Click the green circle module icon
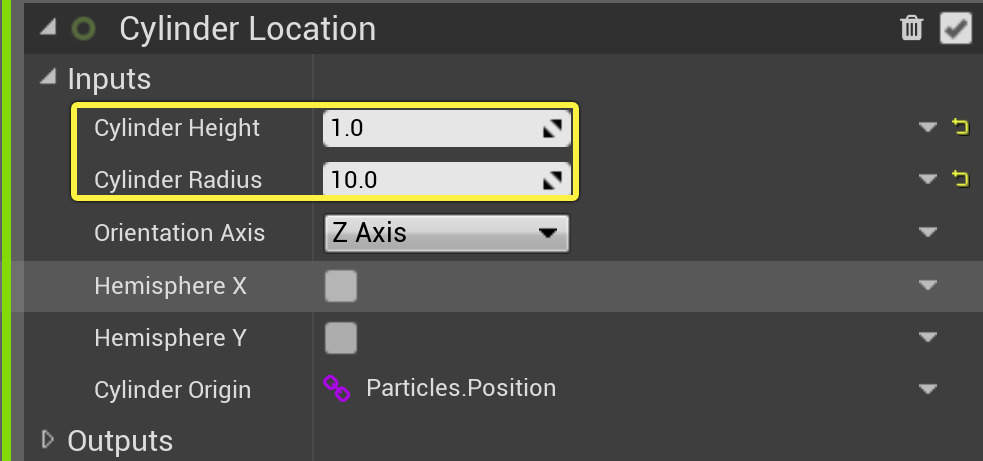983x461 pixels. point(83,28)
